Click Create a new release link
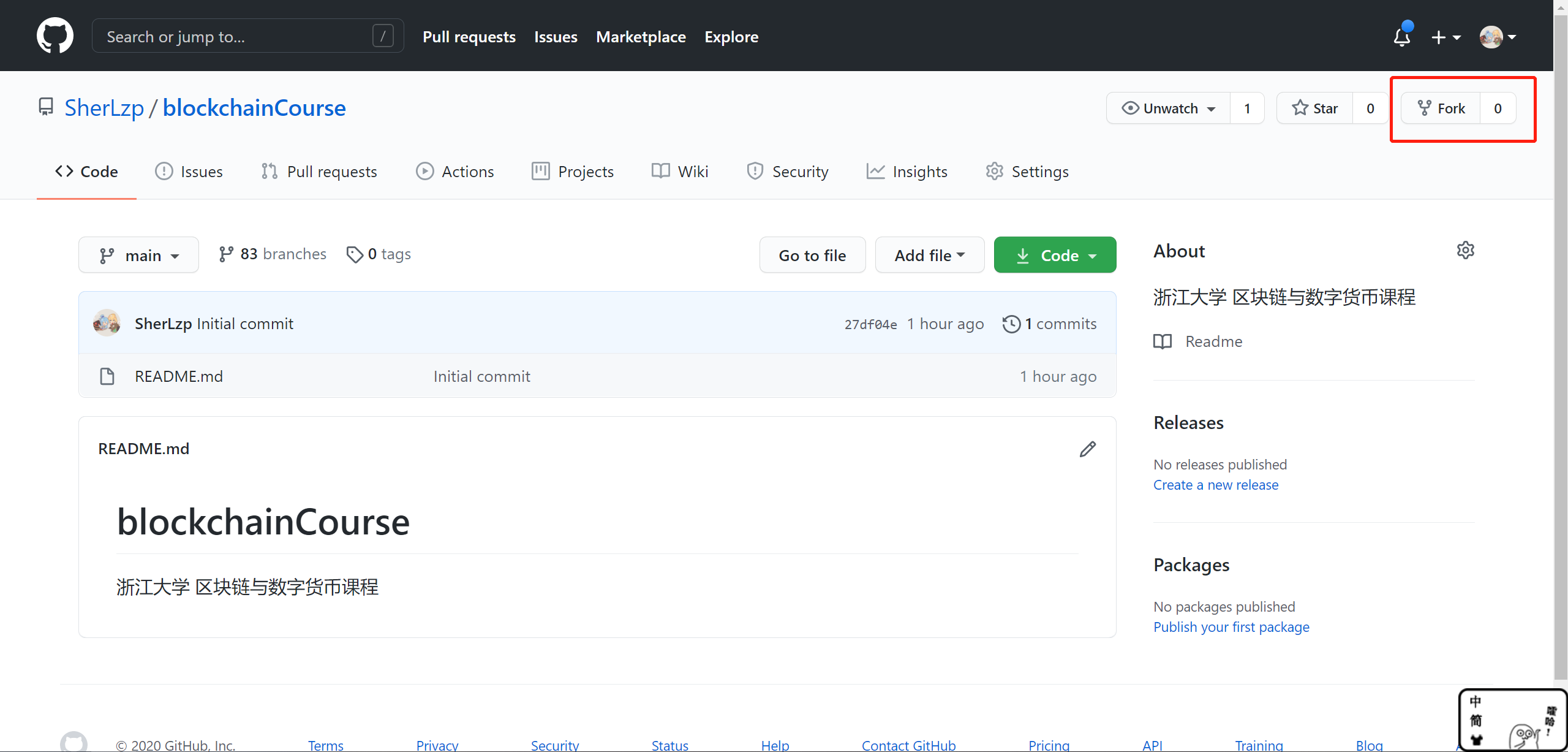 pyautogui.click(x=1215, y=485)
